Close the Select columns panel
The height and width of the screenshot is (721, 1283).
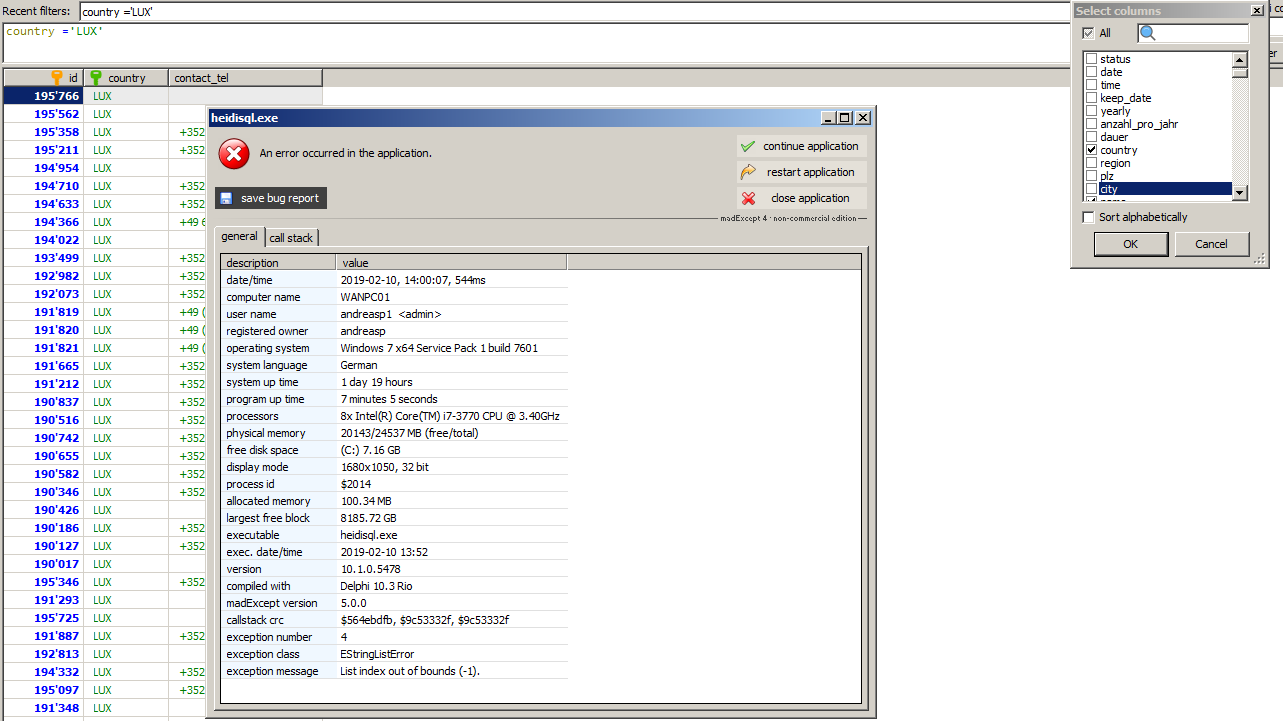(1257, 10)
